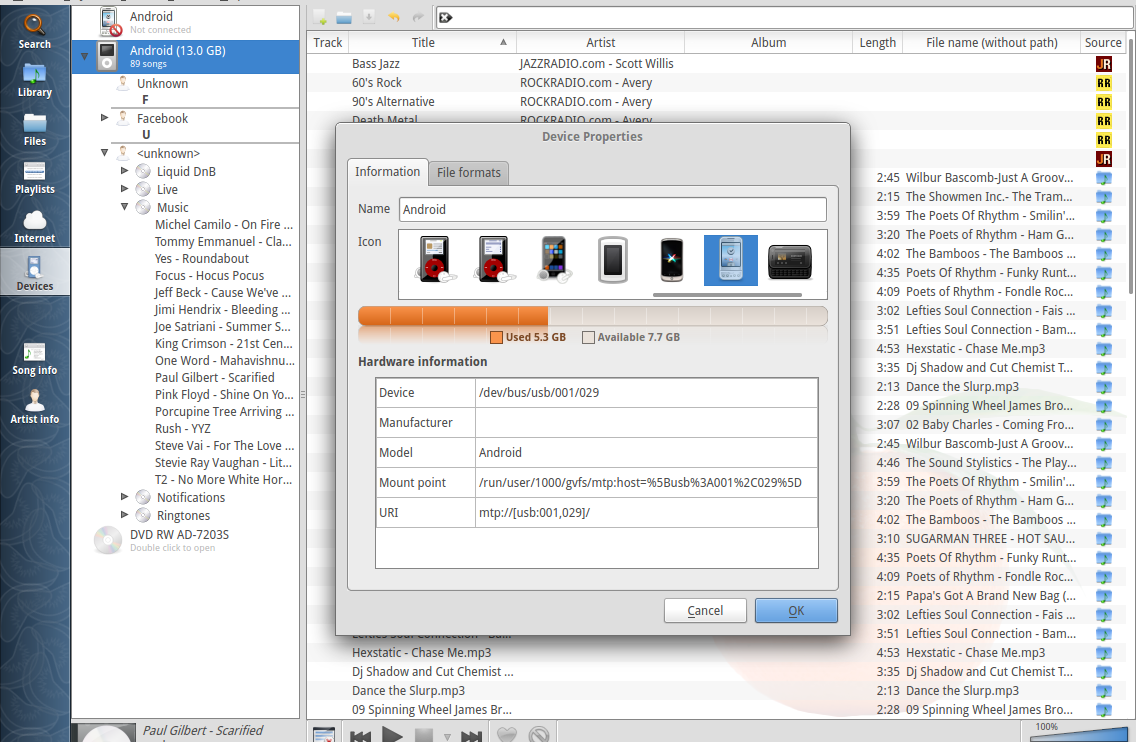Open the Search tab in sidebar

[x=34, y=30]
